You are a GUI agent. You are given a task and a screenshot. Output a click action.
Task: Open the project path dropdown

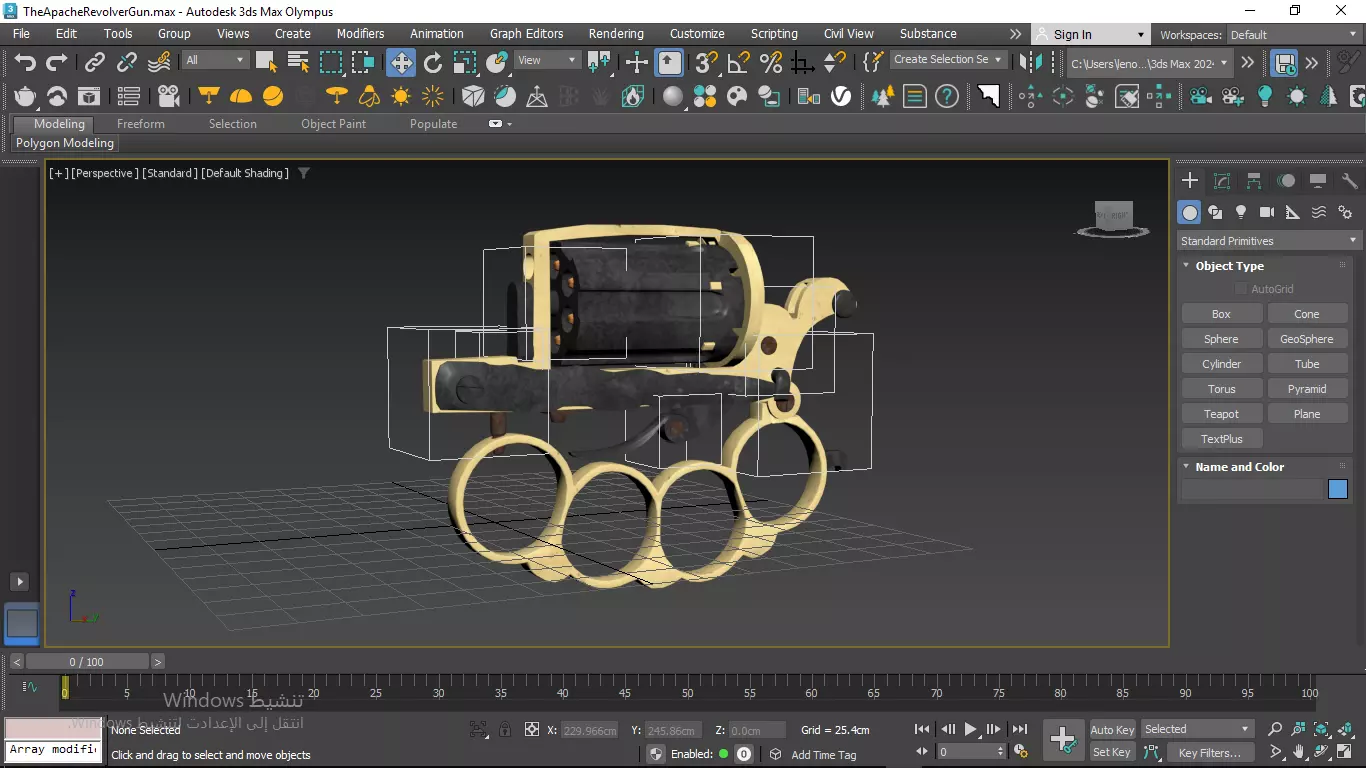pyautogui.click(x=1149, y=63)
